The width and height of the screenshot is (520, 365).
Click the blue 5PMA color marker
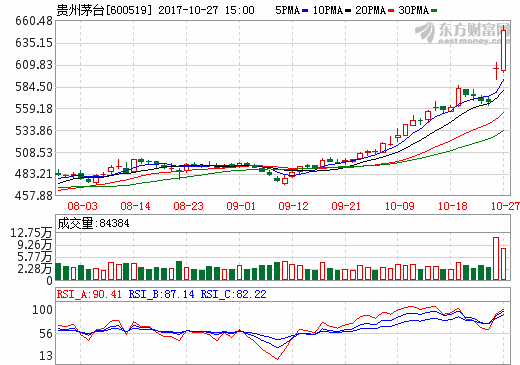pos(305,11)
